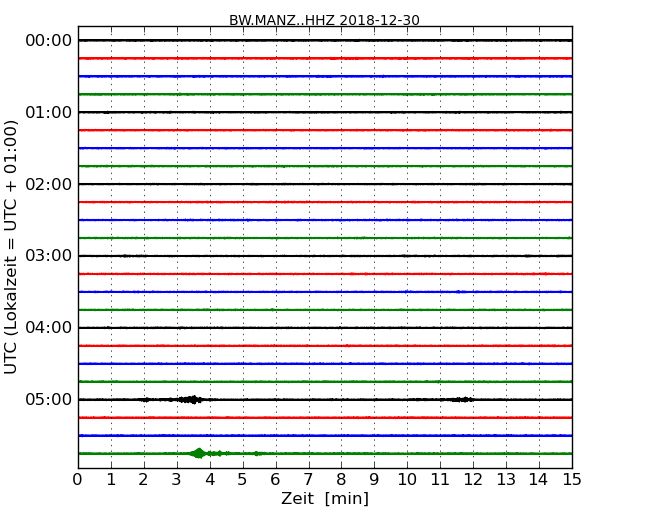
Task: Click the black signal burst on the 05:00 trace near minute 11.5
Action: 461,399
